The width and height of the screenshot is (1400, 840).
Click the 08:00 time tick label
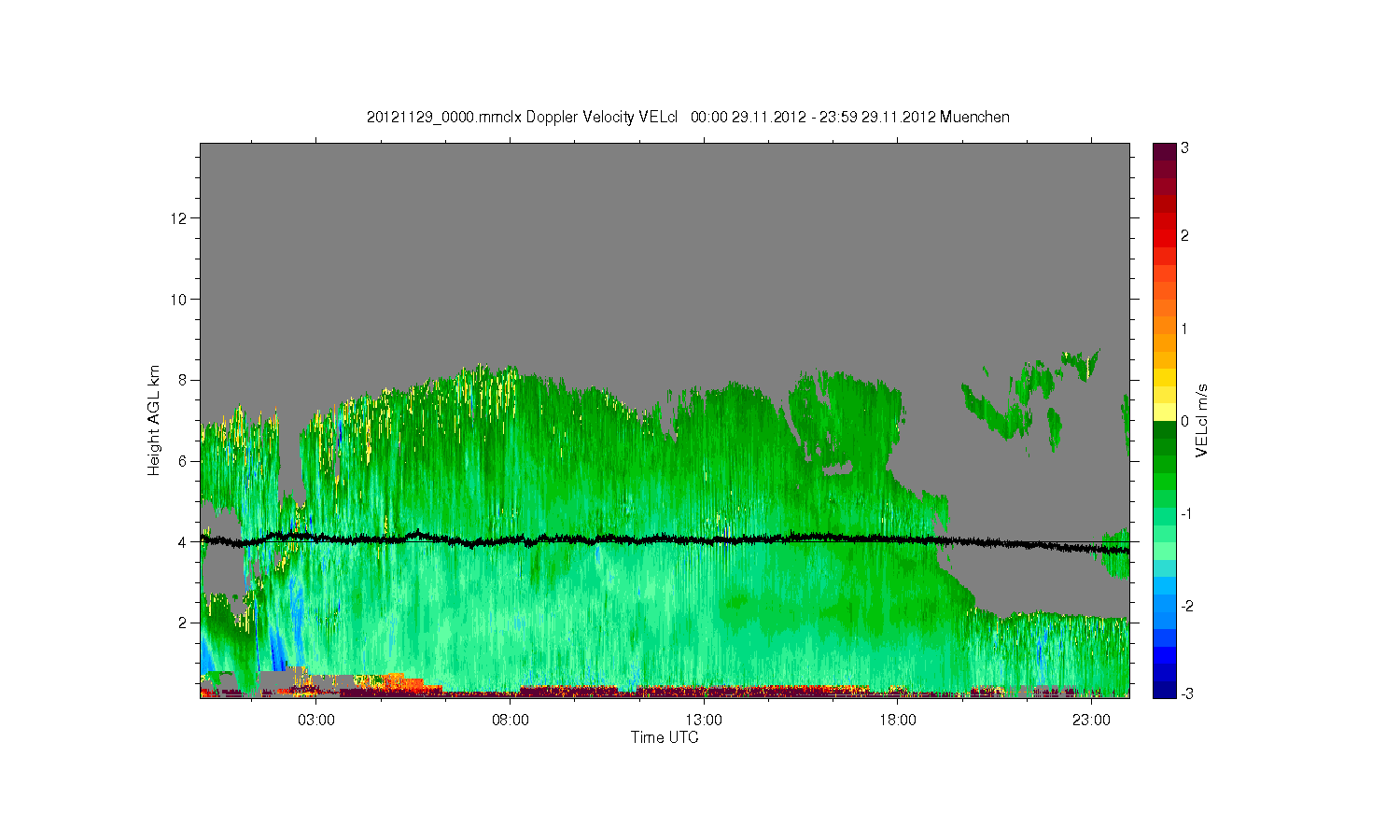click(x=511, y=720)
